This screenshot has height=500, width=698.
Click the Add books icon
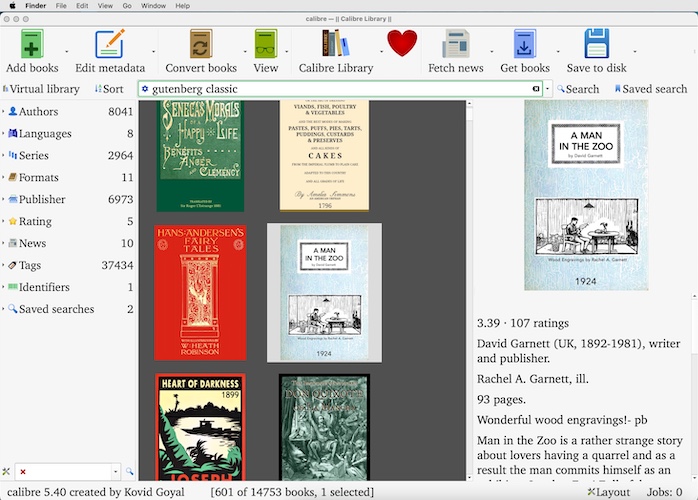coord(32,44)
